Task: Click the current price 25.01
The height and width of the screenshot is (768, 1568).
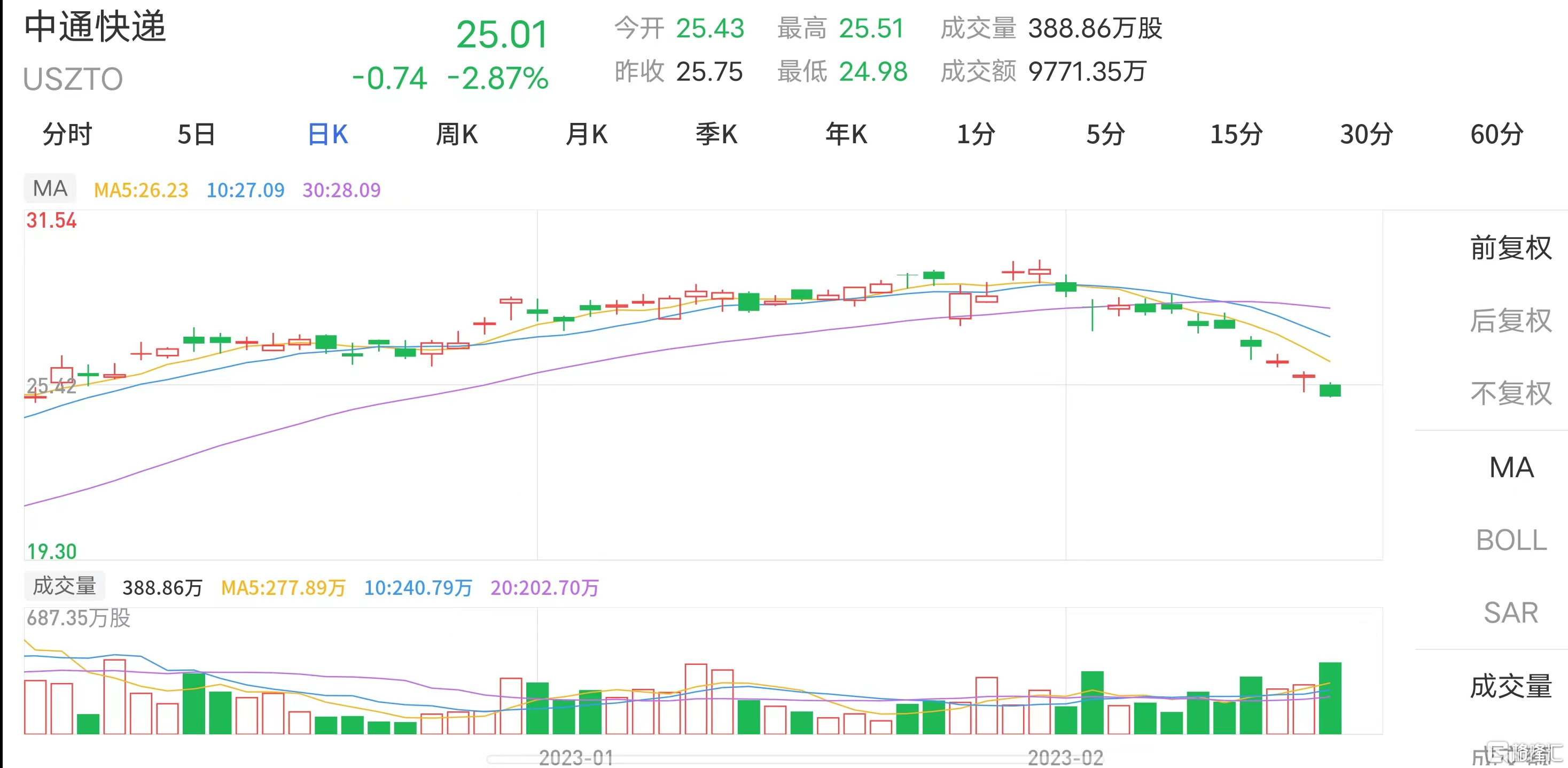Action: 502,34
